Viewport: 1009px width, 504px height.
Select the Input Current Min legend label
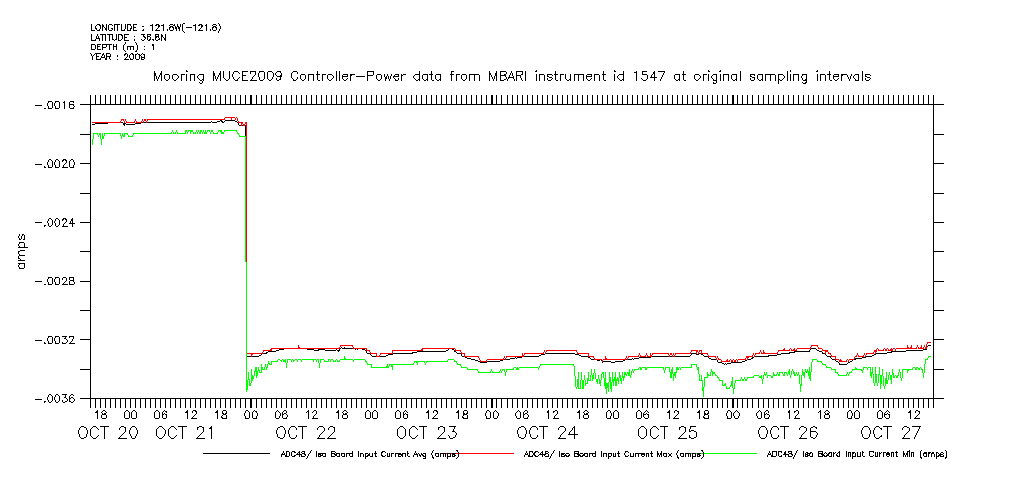pyautogui.click(x=856, y=454)
